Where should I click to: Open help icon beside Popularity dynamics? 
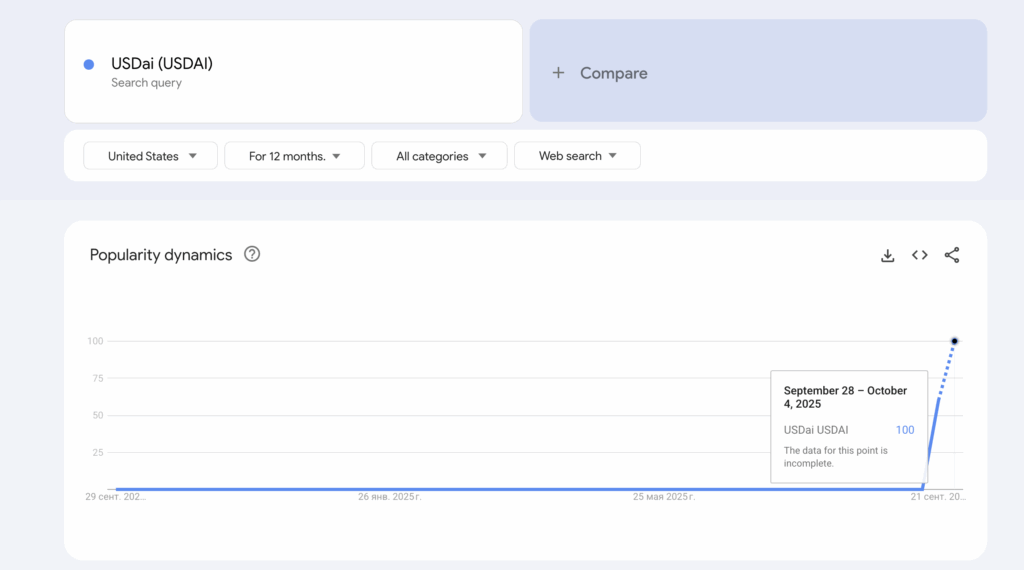click(x=252, y=254)
